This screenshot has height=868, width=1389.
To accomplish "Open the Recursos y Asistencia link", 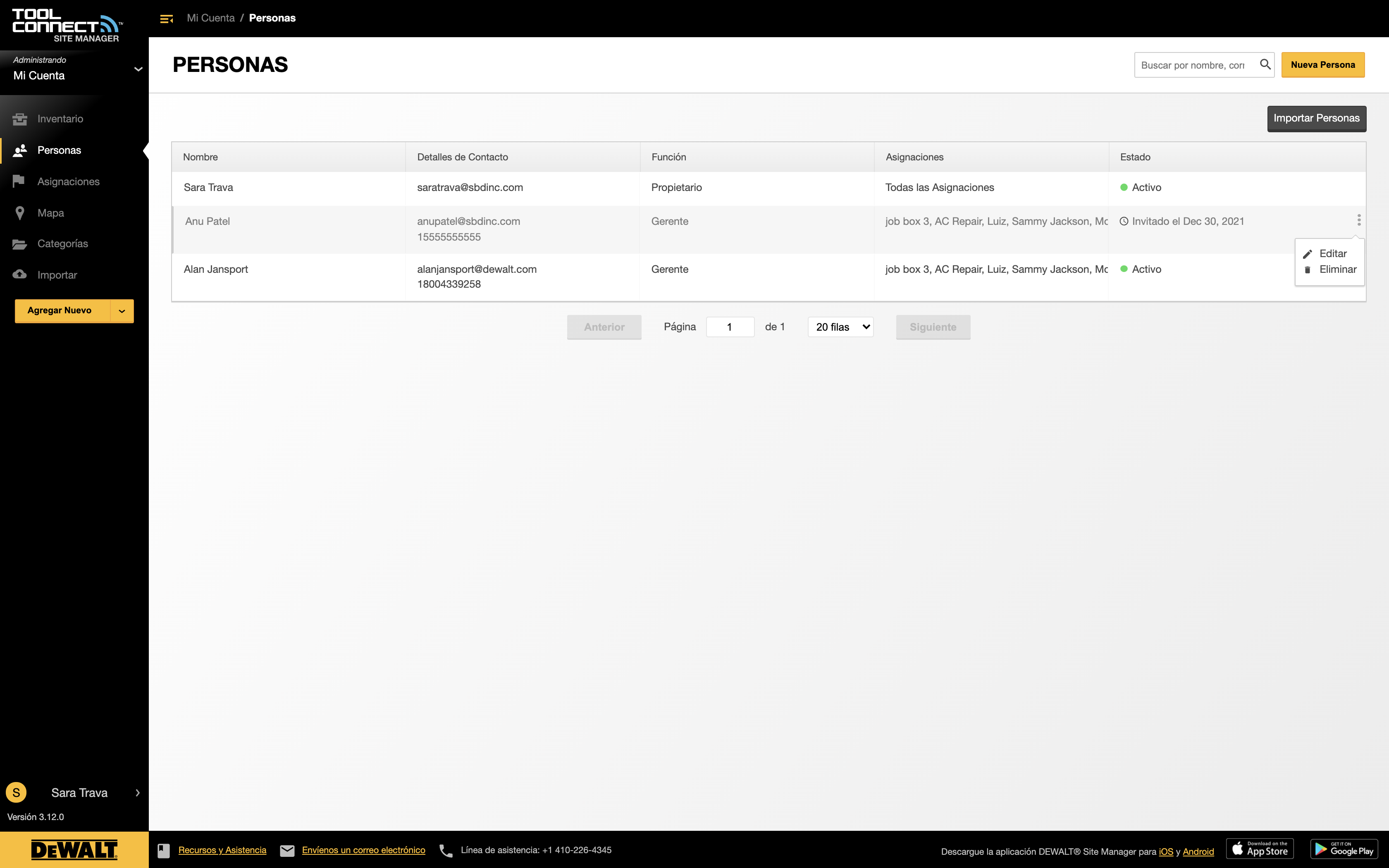I will [222, 850].
